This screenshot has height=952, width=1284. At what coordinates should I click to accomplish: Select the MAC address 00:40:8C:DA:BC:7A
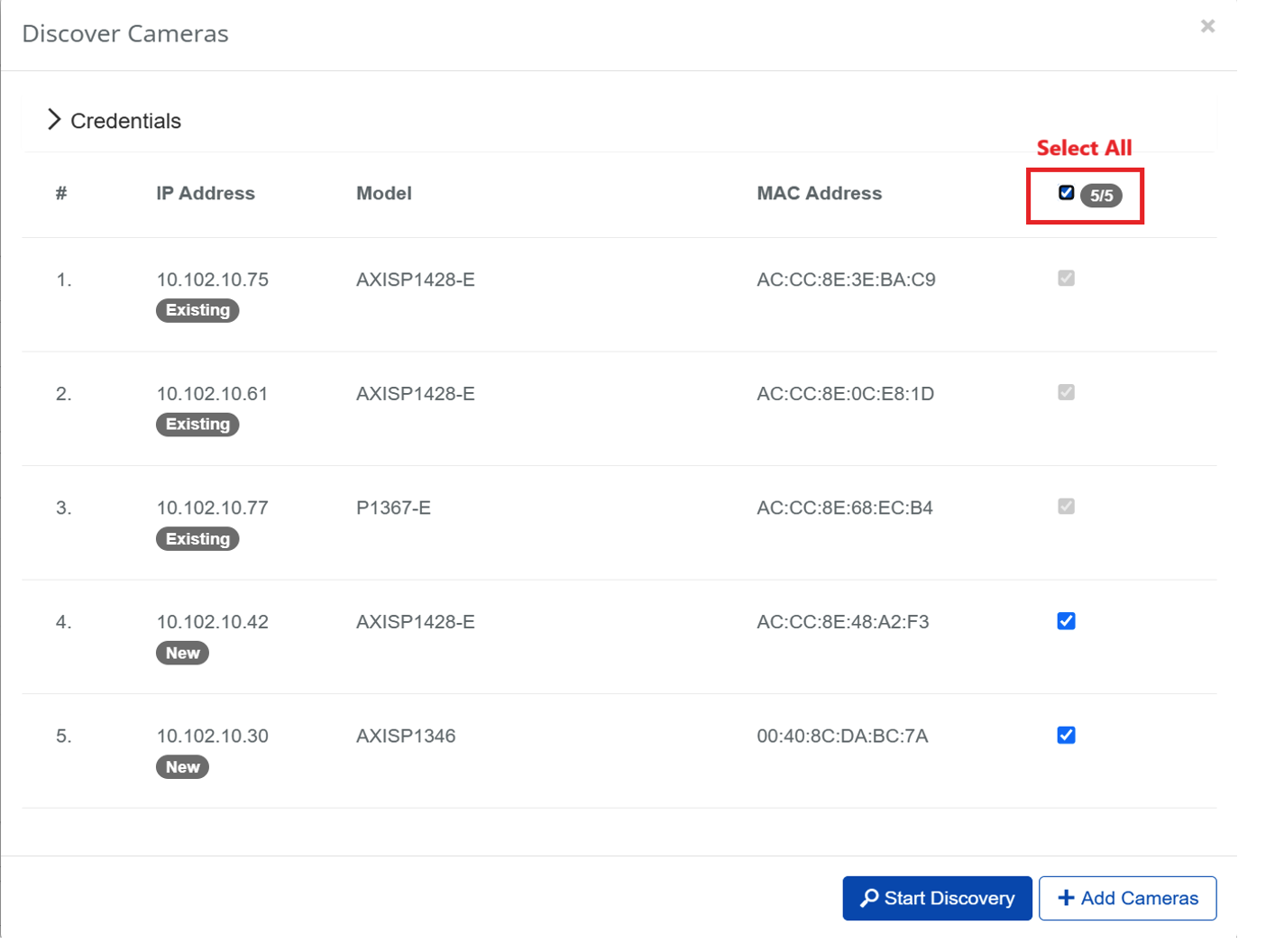pos(842,736)
